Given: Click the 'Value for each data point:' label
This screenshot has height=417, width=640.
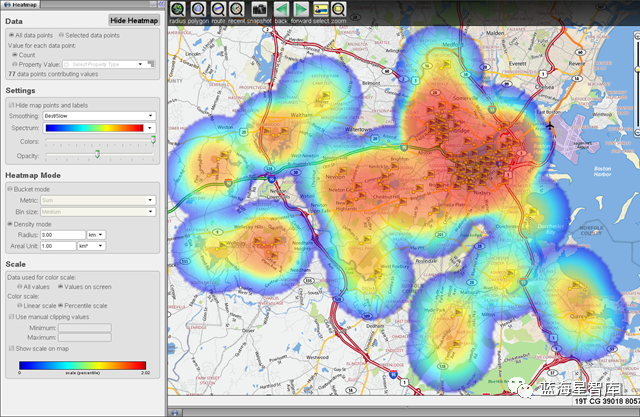Looking at the screenshot, I should tap(42, 45).
